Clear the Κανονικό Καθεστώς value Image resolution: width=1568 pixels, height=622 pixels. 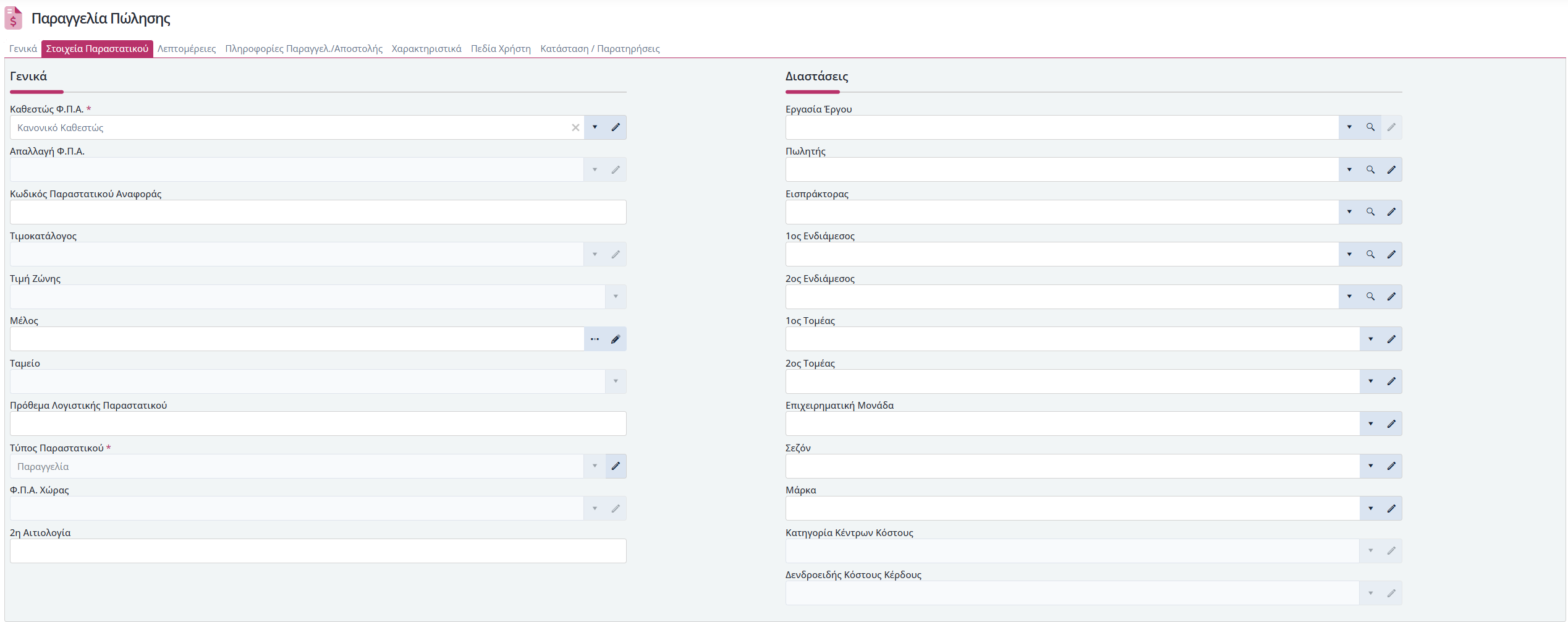(575, 127)
